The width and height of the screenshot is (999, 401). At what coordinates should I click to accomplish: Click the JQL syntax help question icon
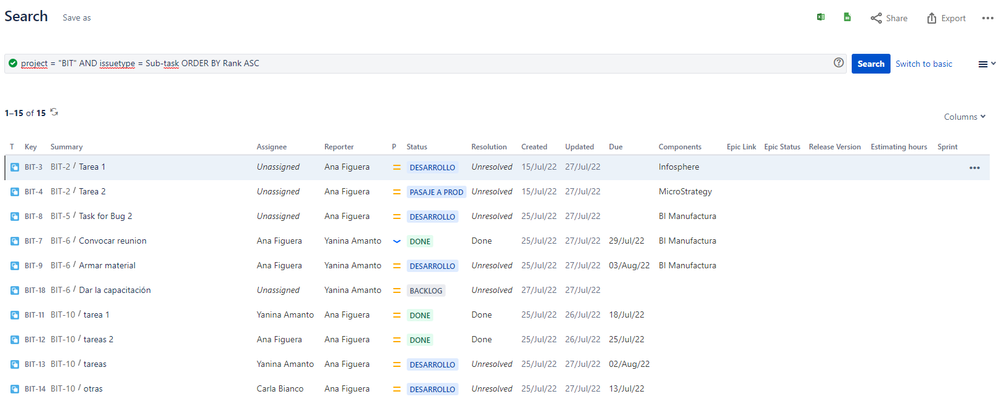coord(838,63)
